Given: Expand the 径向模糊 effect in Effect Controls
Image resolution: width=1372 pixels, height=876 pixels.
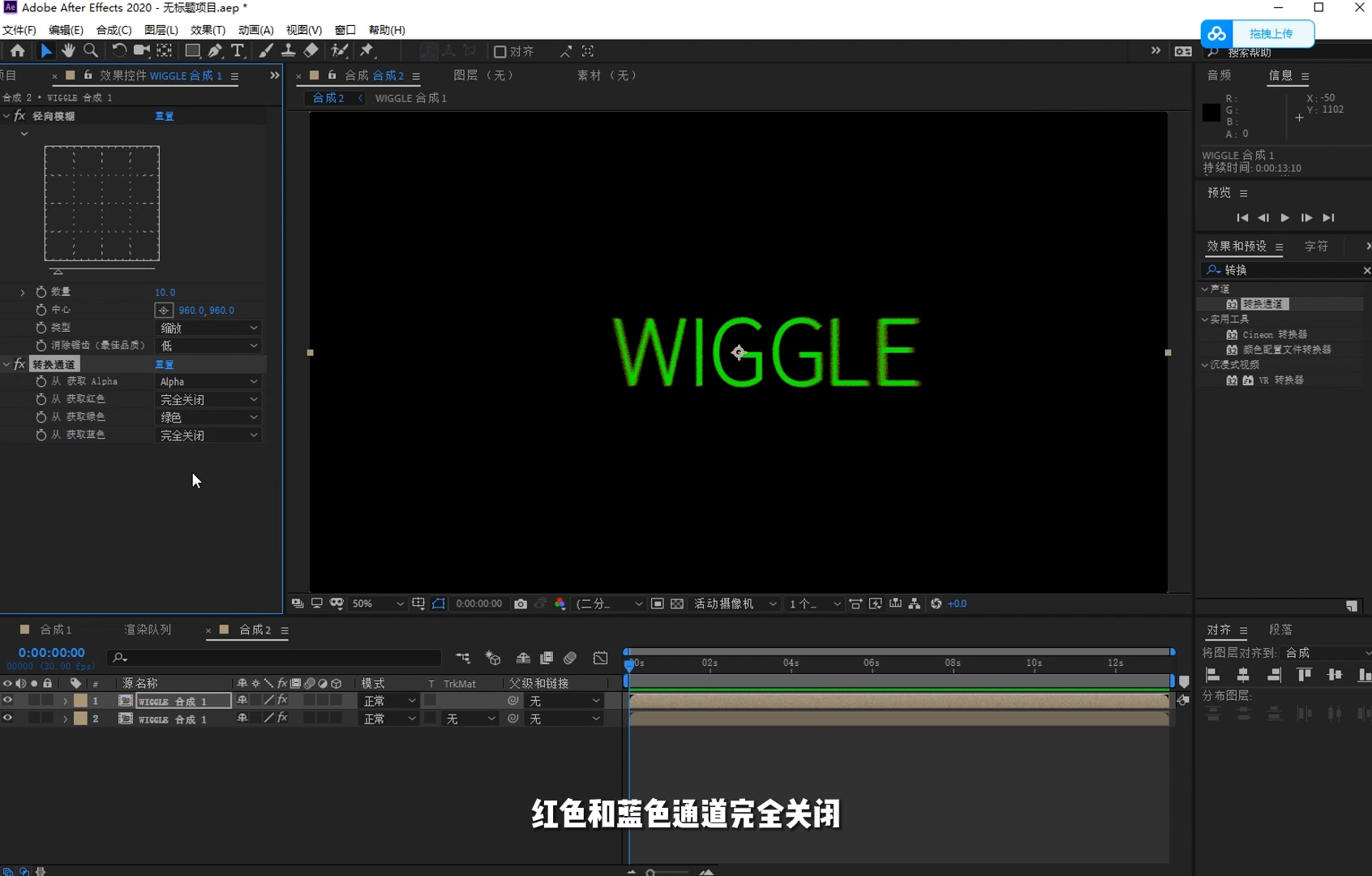Looking at the screenshot, I should click(6, 115).
